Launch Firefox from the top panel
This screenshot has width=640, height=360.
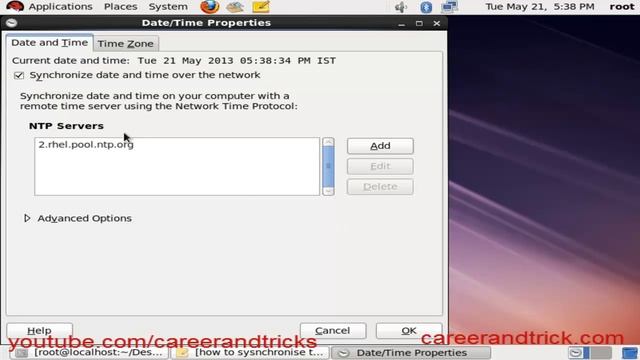click(210, 7)
